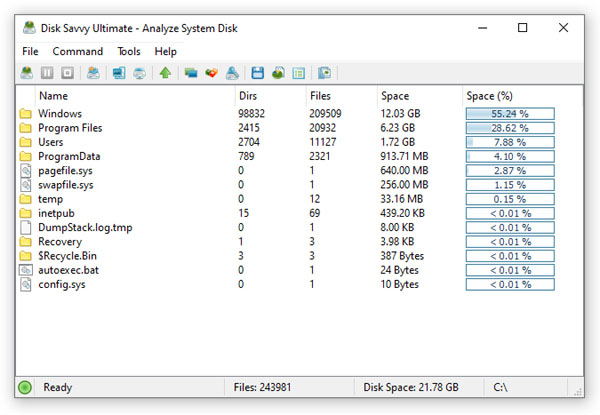Image resolution: width=600 pixels, height=415 pixels.
Task: Click the DumpStack.log.tmp file icon
Action: coord(26,228)
